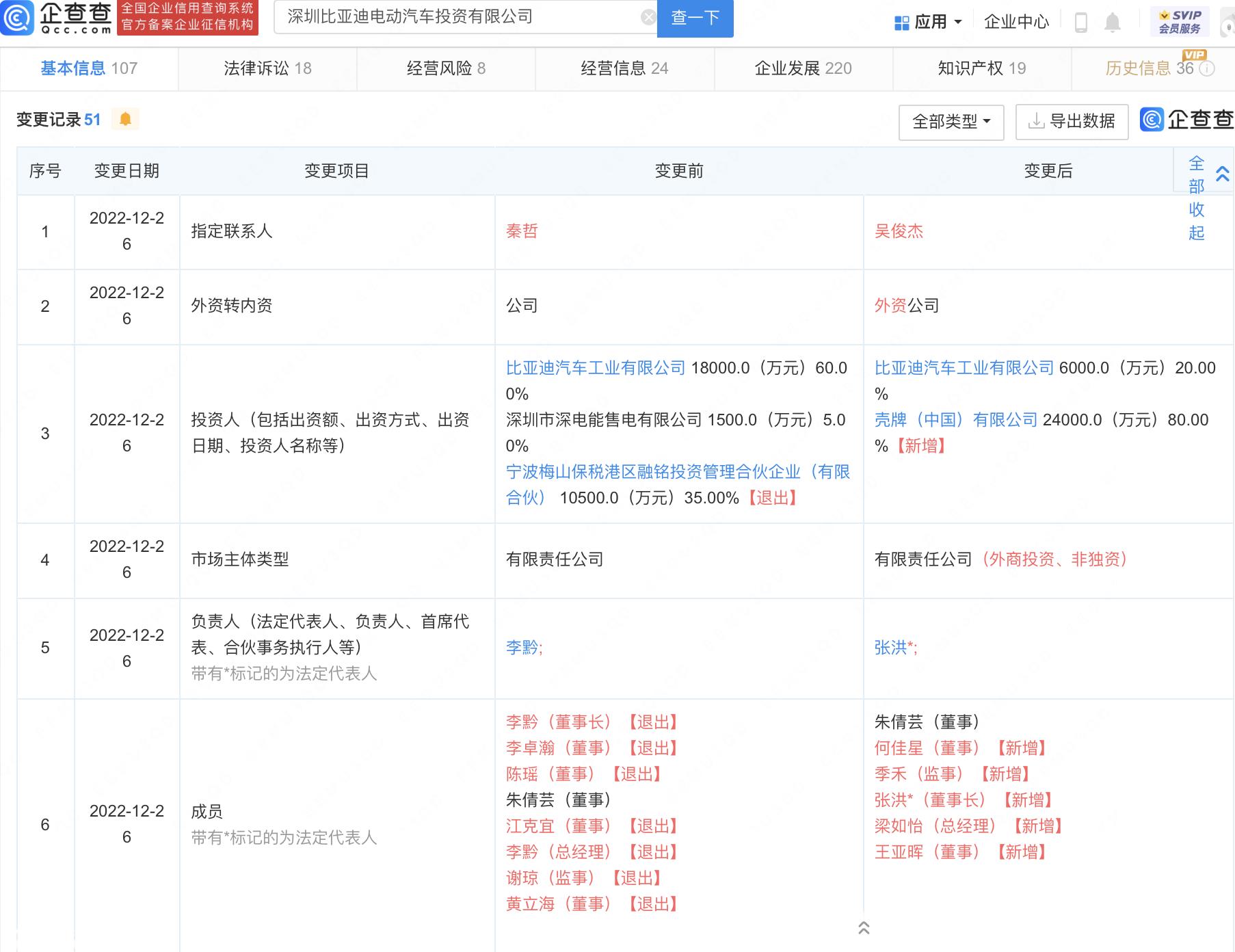This screenshot has width=1235, height=952.
Task: Click 李黔（总经理） member entry
Action: point(592,852)
